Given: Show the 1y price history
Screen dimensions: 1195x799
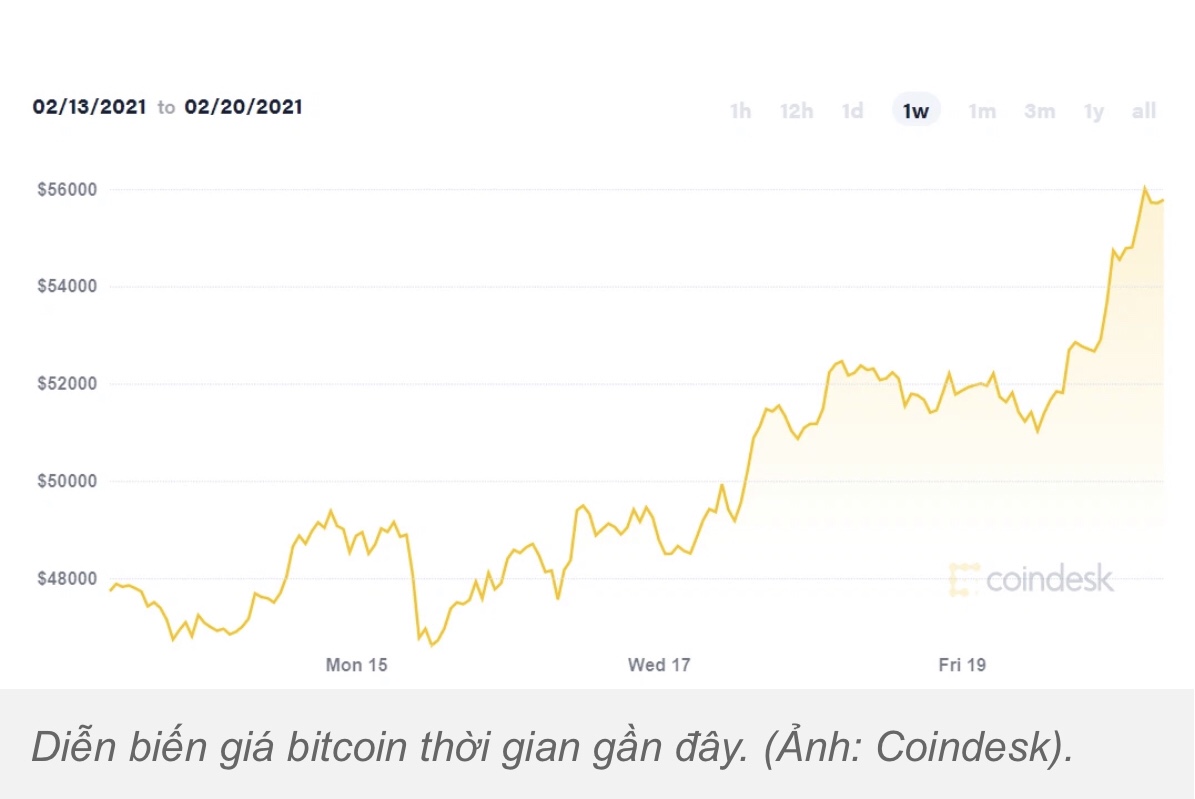Looking at the screenshot, I should pos(1094,111).
